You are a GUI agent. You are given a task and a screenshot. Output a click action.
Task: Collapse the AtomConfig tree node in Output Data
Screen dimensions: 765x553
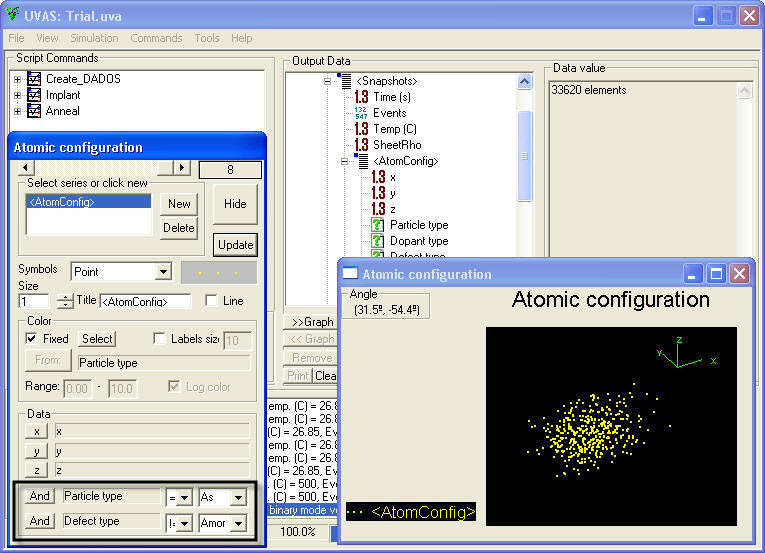pyautogui.click(x=344, y=162)
